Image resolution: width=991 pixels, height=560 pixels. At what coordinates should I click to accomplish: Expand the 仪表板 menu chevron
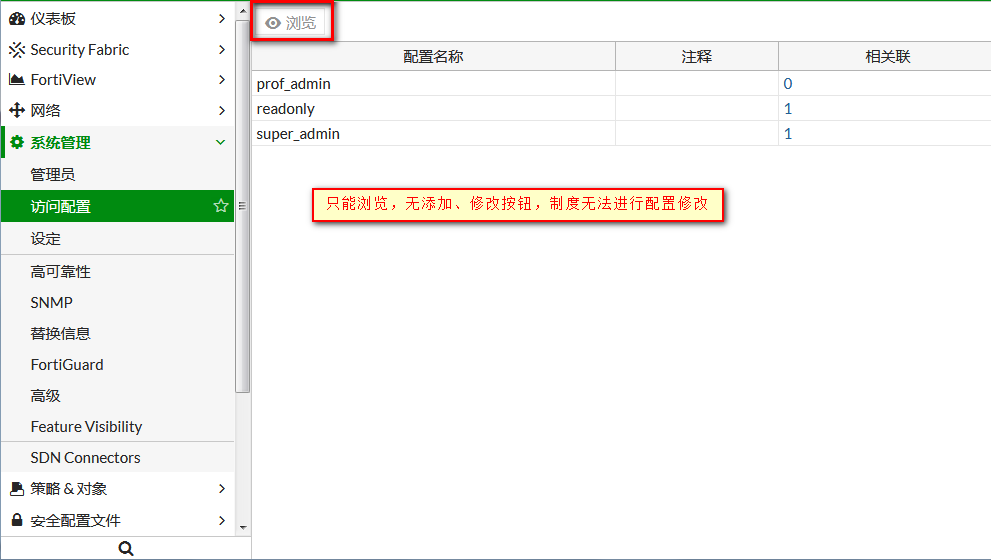pyautogui.click(x=221, y=19)
